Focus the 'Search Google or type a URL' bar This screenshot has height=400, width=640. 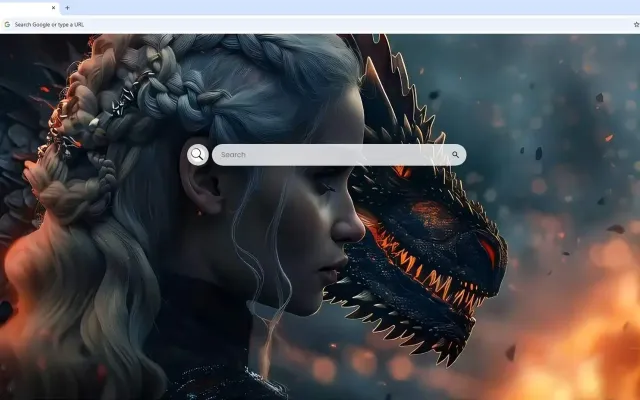[318, 24]
